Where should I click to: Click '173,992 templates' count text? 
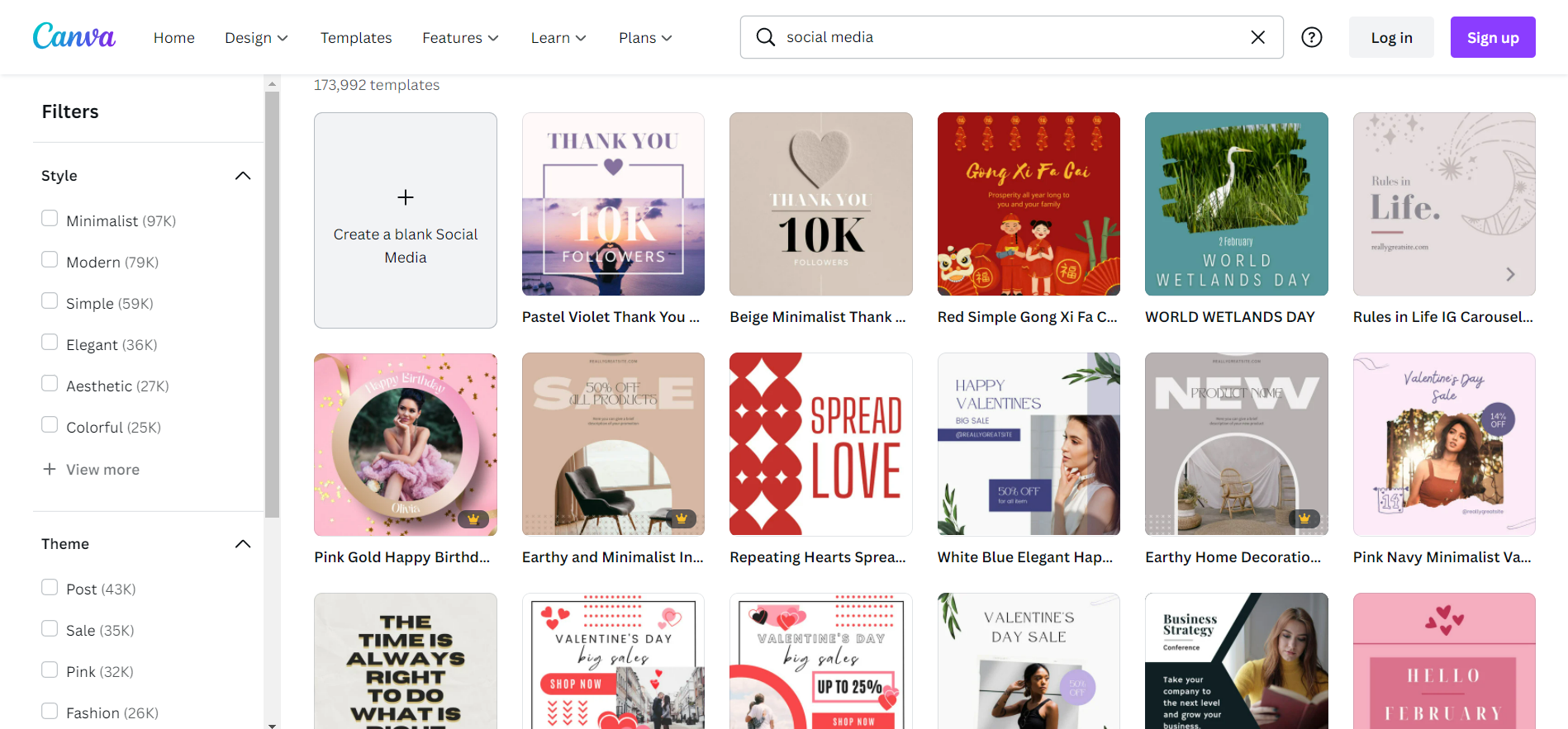pos(377,85)
